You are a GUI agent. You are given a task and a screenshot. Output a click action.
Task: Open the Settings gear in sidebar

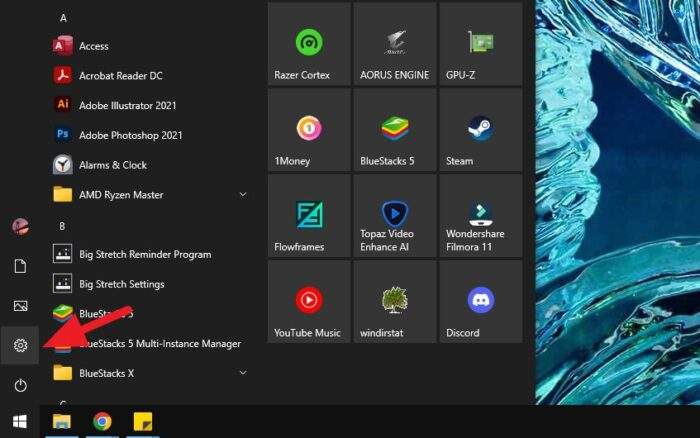click(20, 345)
